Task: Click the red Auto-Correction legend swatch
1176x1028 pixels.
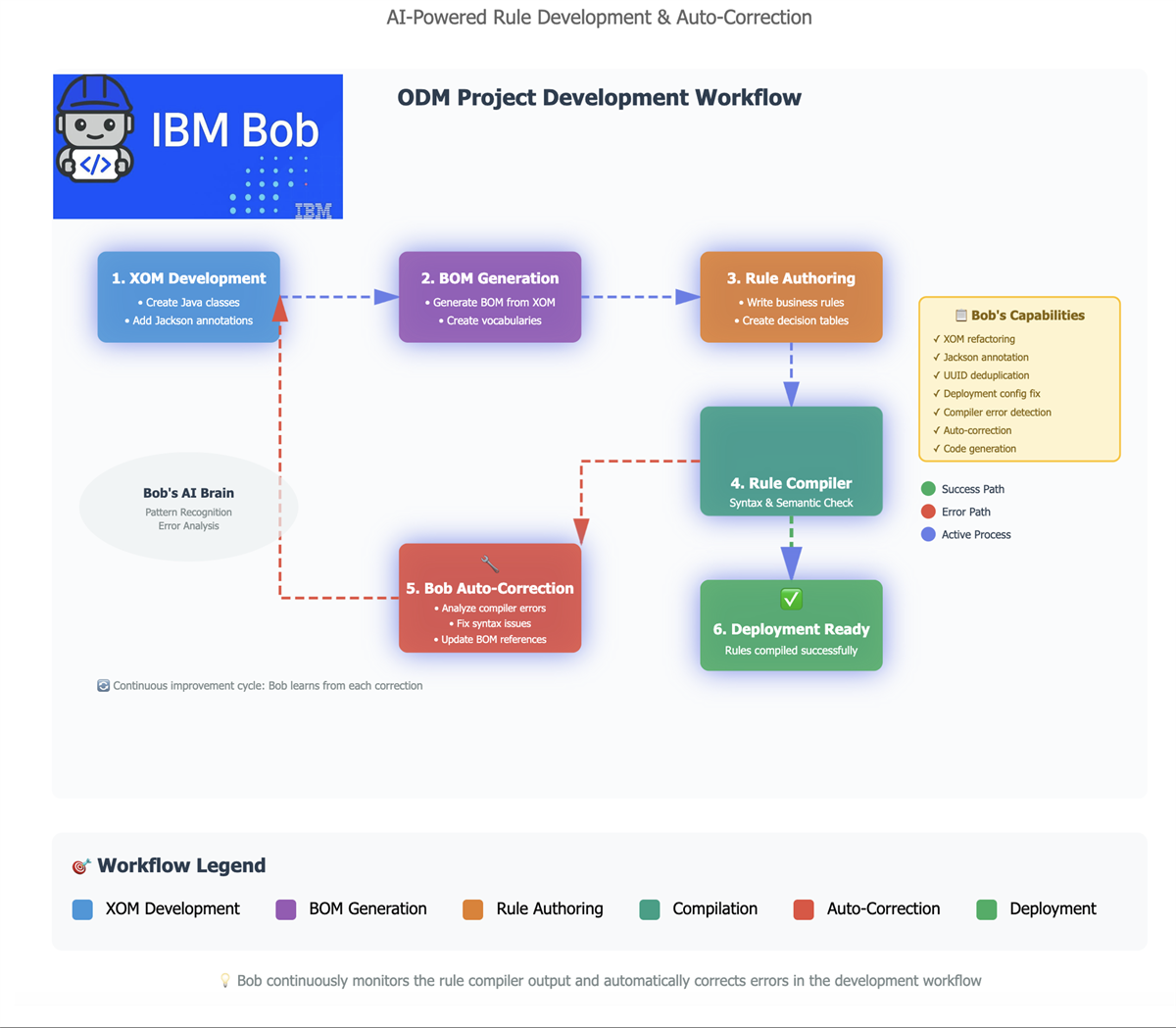Action: tap(804, 909)
